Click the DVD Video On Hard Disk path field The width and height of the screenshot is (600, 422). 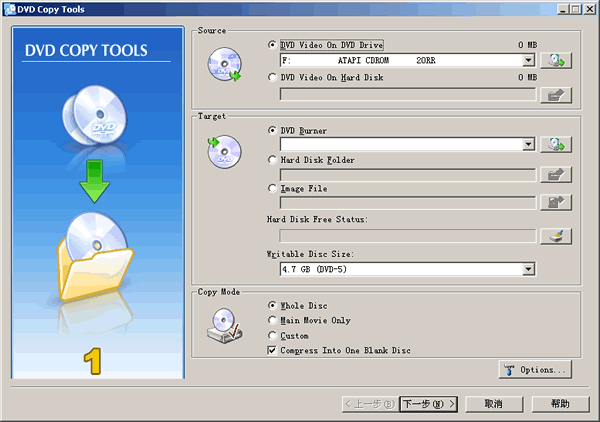pos(408,94)
